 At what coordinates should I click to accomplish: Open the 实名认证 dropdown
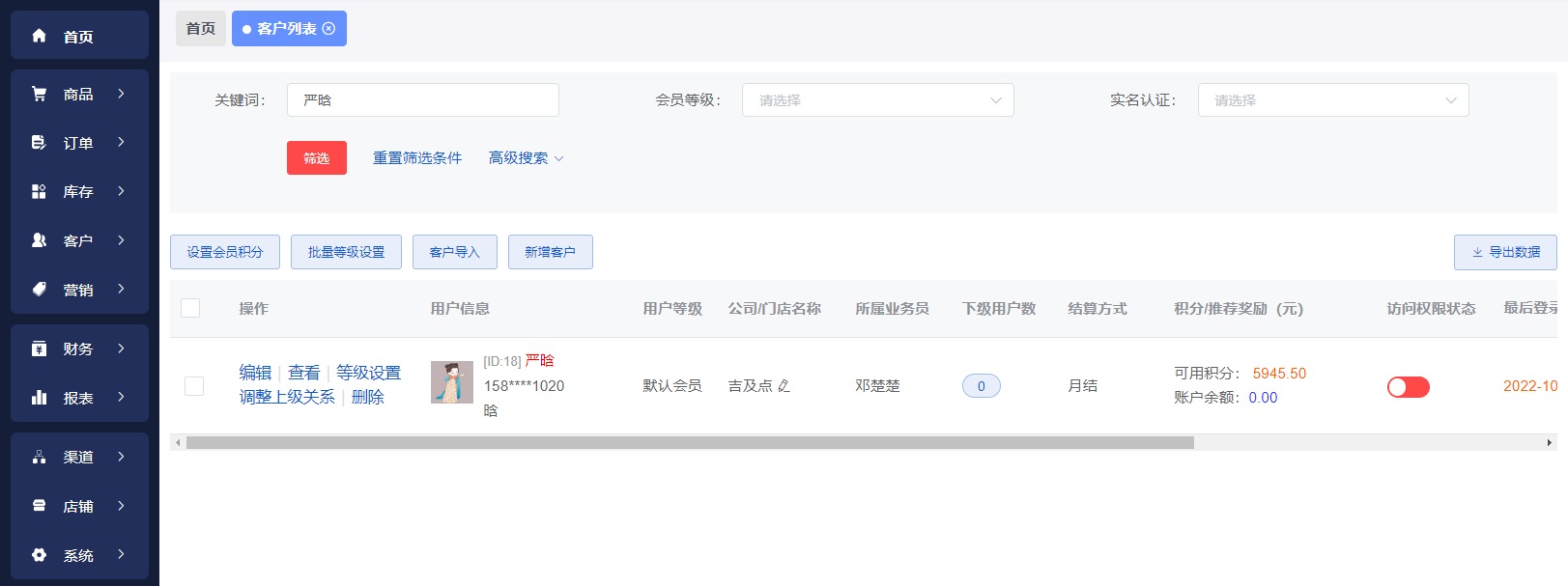[x=1332, y=100]
